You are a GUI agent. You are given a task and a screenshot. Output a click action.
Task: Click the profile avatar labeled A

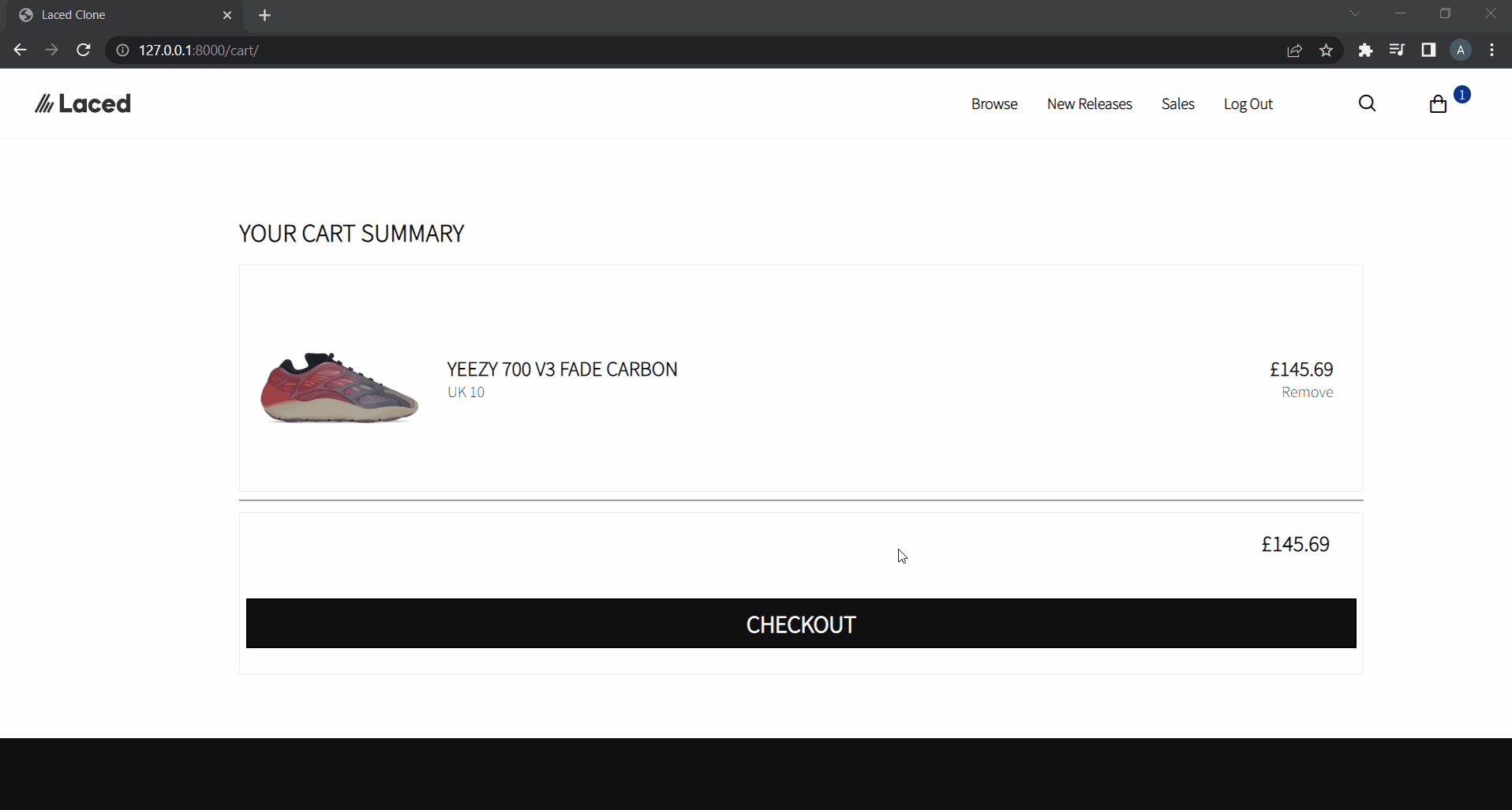[x=1461, y=50]
